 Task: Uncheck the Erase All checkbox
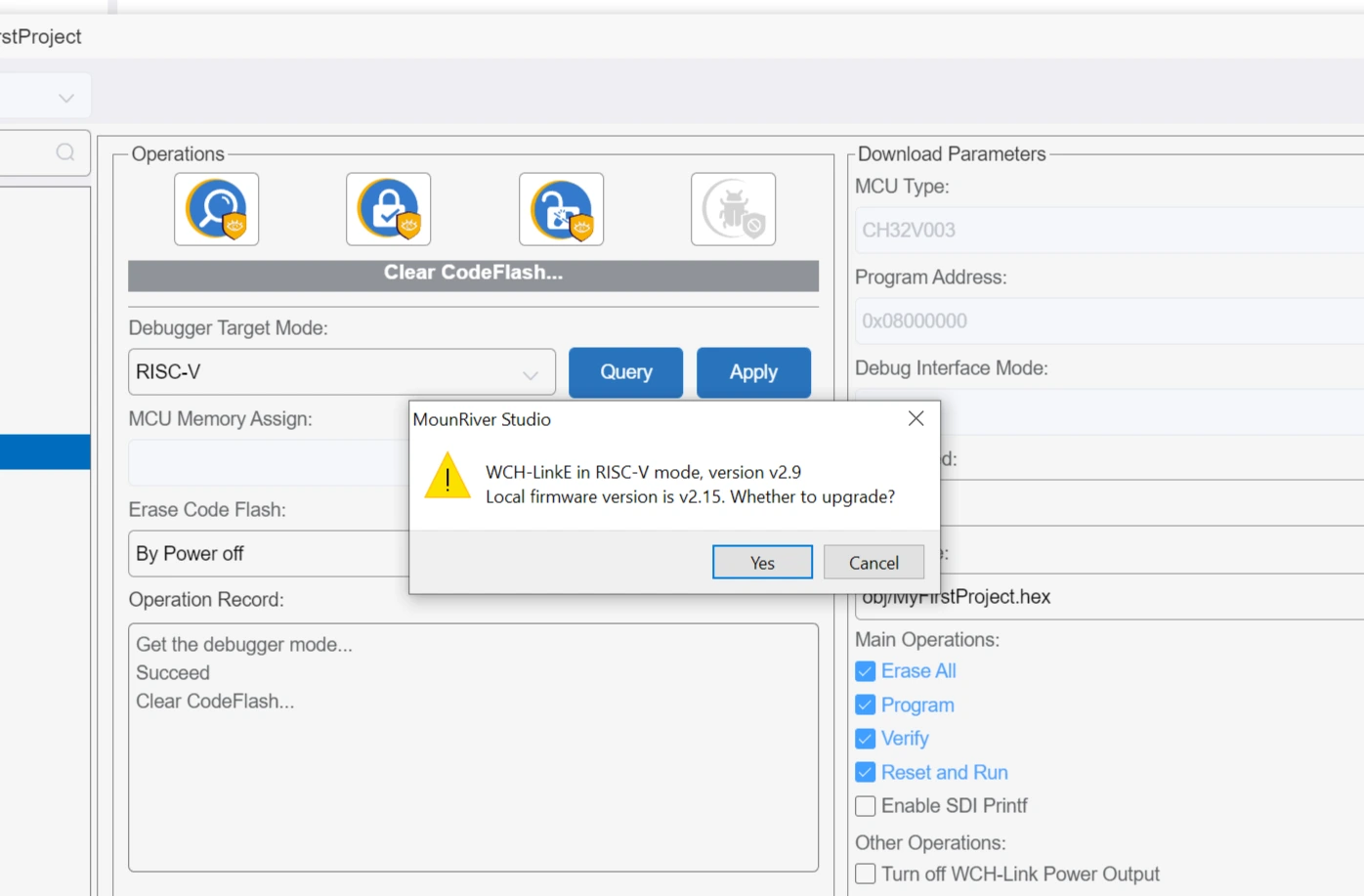tap(865, 671)
